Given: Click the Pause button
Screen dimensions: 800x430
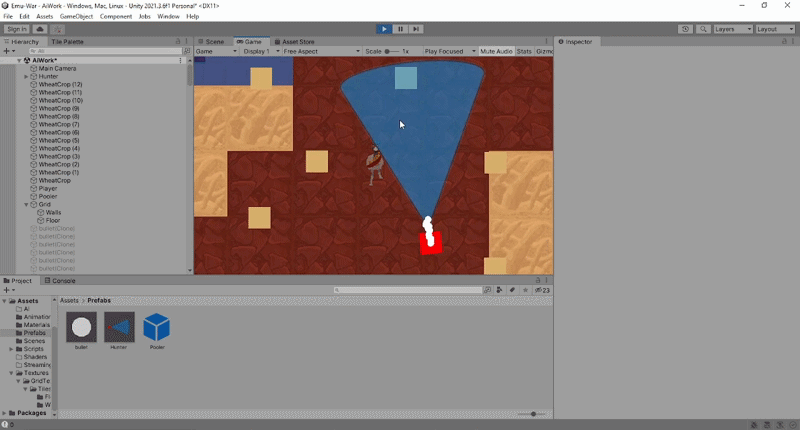Looking at the screenshot, I should click(400, 29).
